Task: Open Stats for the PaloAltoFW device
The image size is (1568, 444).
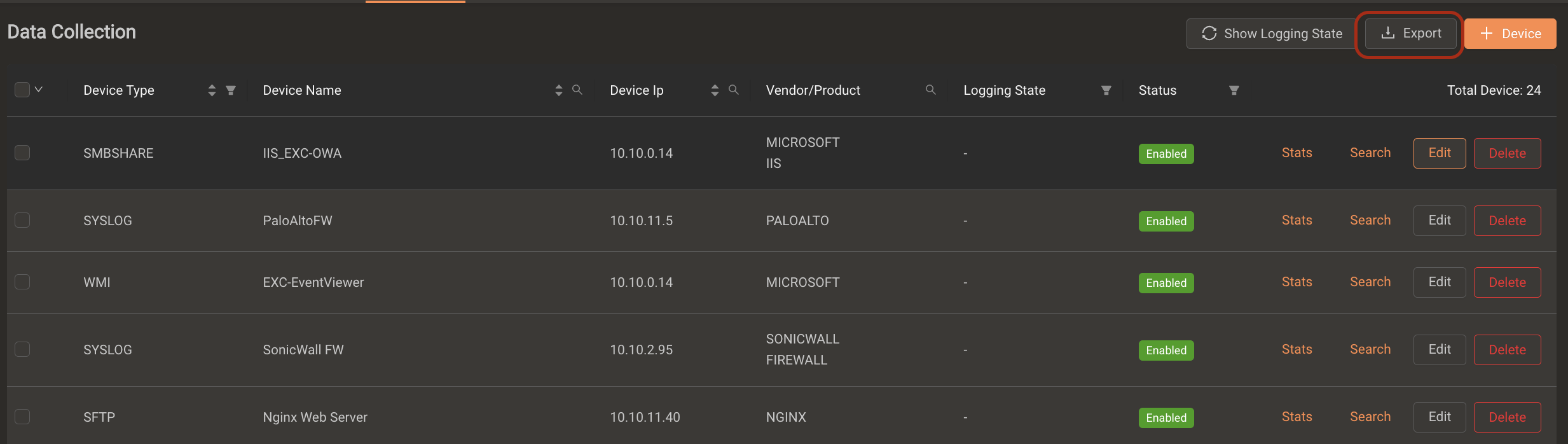Action: coord(1296,220)
